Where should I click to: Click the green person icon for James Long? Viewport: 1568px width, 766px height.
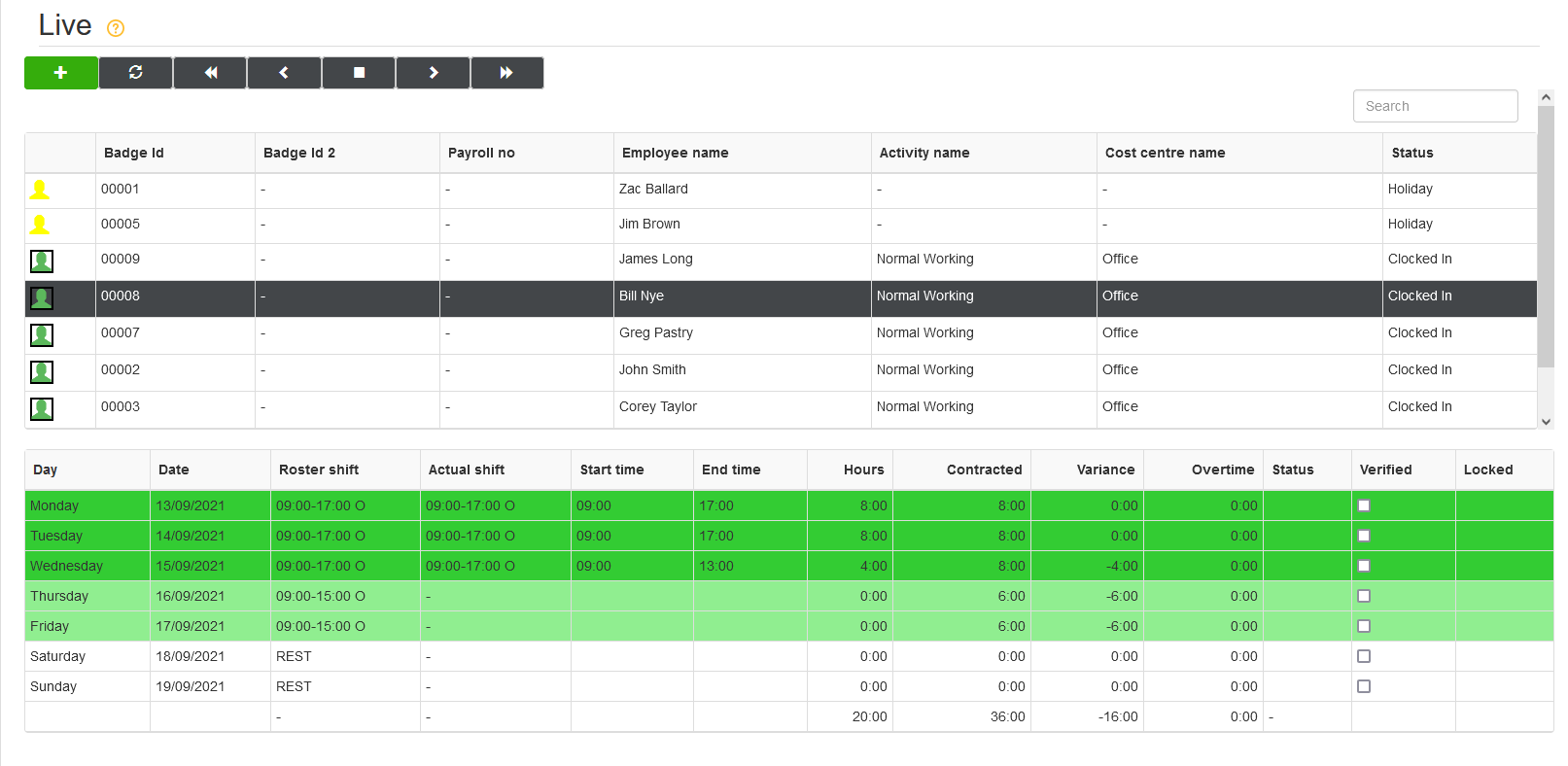pyautogui.click(x=42, y=261)
